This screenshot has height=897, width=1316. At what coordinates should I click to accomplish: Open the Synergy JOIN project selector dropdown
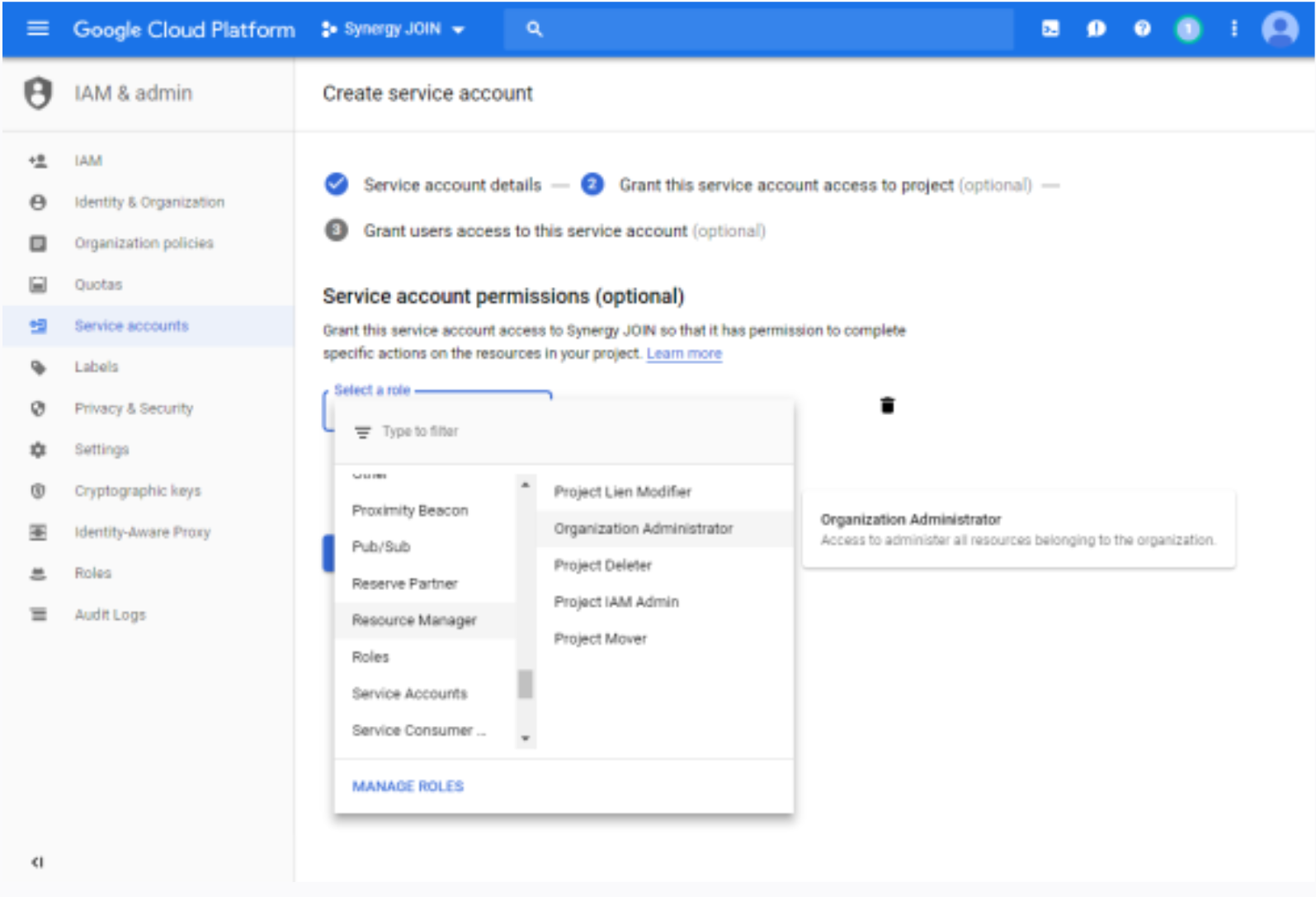coord(394,29)
